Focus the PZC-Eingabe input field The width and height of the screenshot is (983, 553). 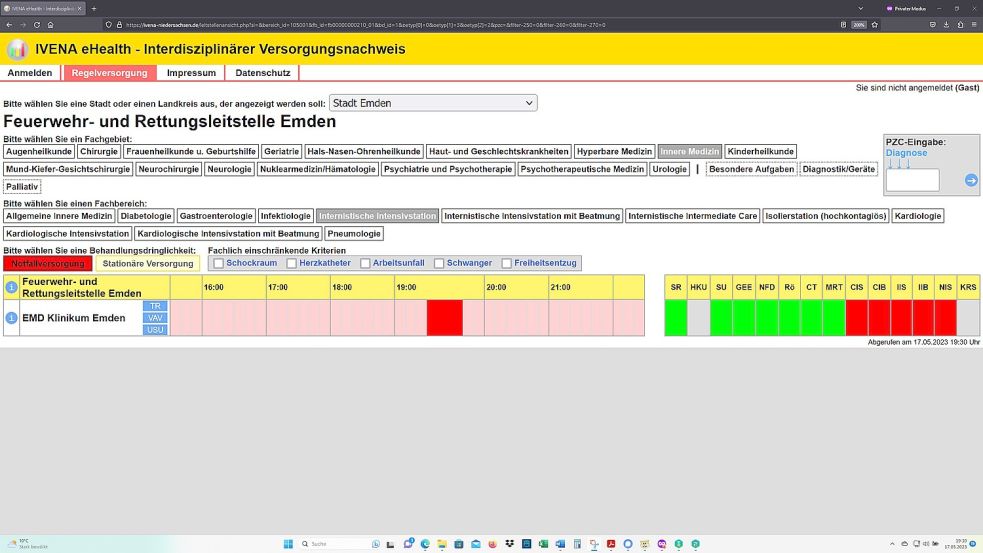coord(913,180)
